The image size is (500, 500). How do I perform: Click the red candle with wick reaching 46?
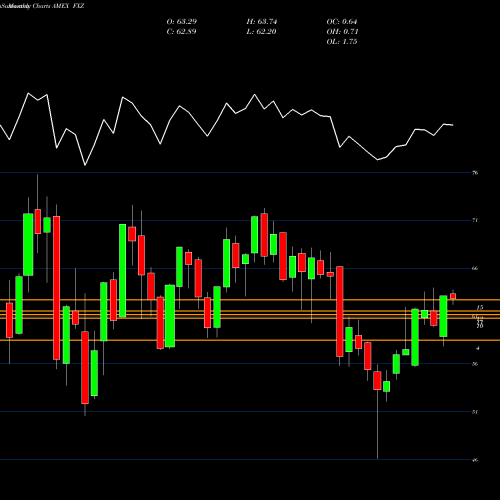[x=377, y=381]
